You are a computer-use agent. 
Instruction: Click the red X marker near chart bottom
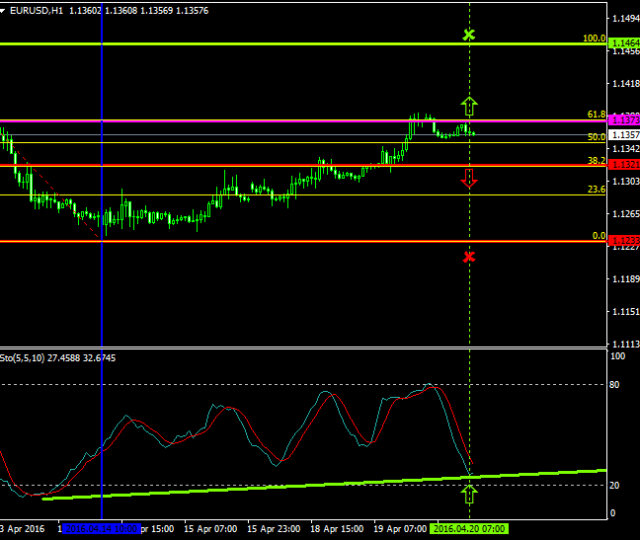pos(469,257)
